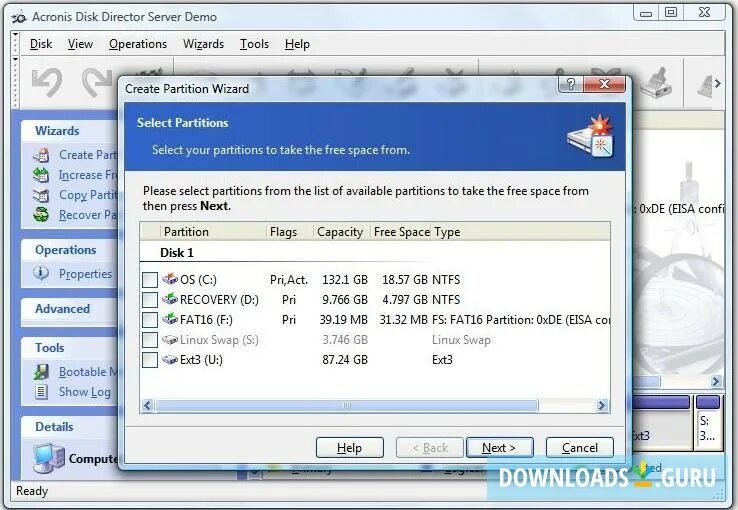Click the Undo arrow in the toolbar
This screenshot has height=510, width=738.
(x=47, y=82)
